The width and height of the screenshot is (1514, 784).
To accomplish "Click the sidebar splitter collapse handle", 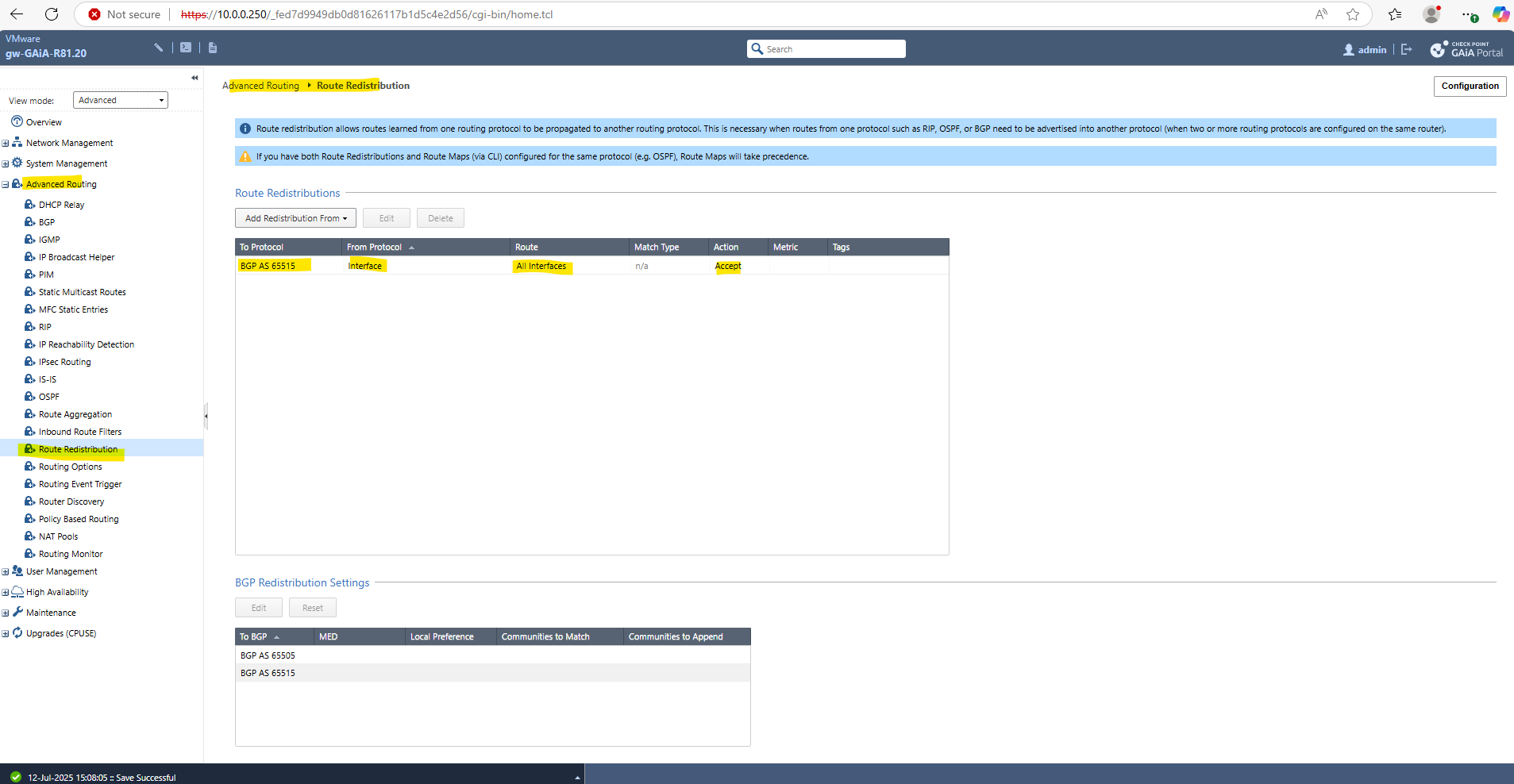I will pyautogui.click(x=206, y=415).
